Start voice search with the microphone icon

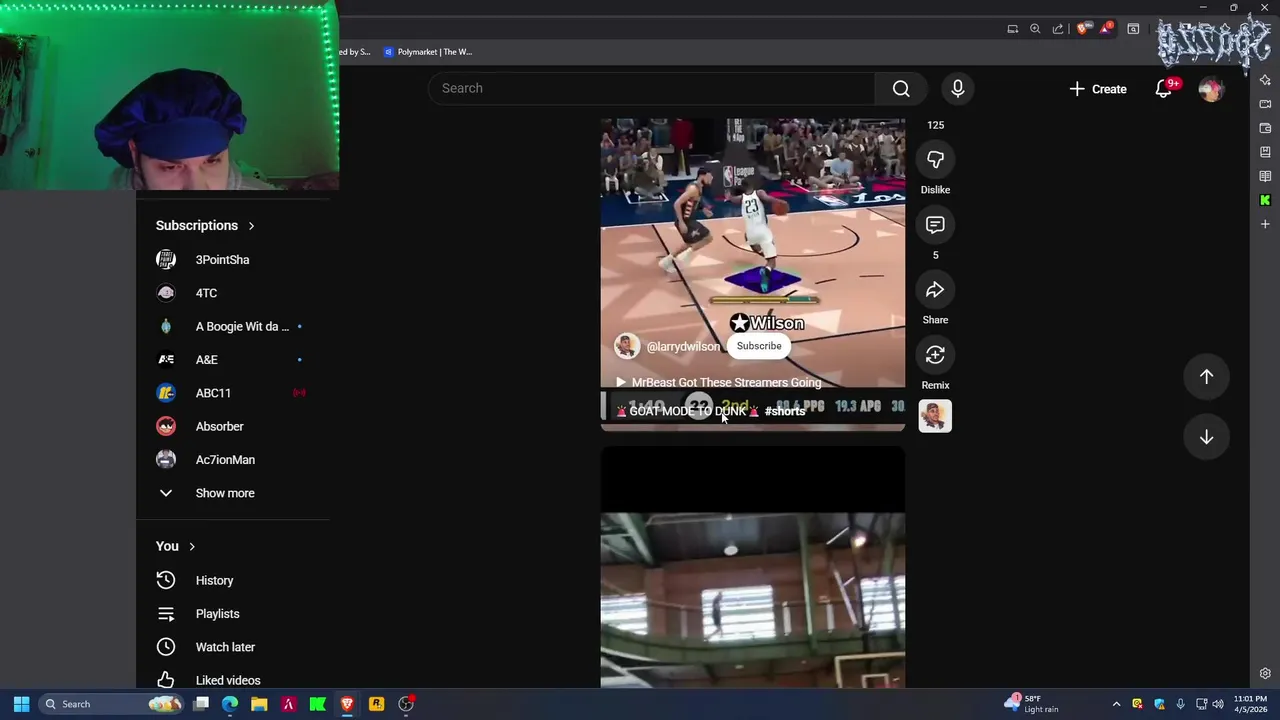point(957,89)
